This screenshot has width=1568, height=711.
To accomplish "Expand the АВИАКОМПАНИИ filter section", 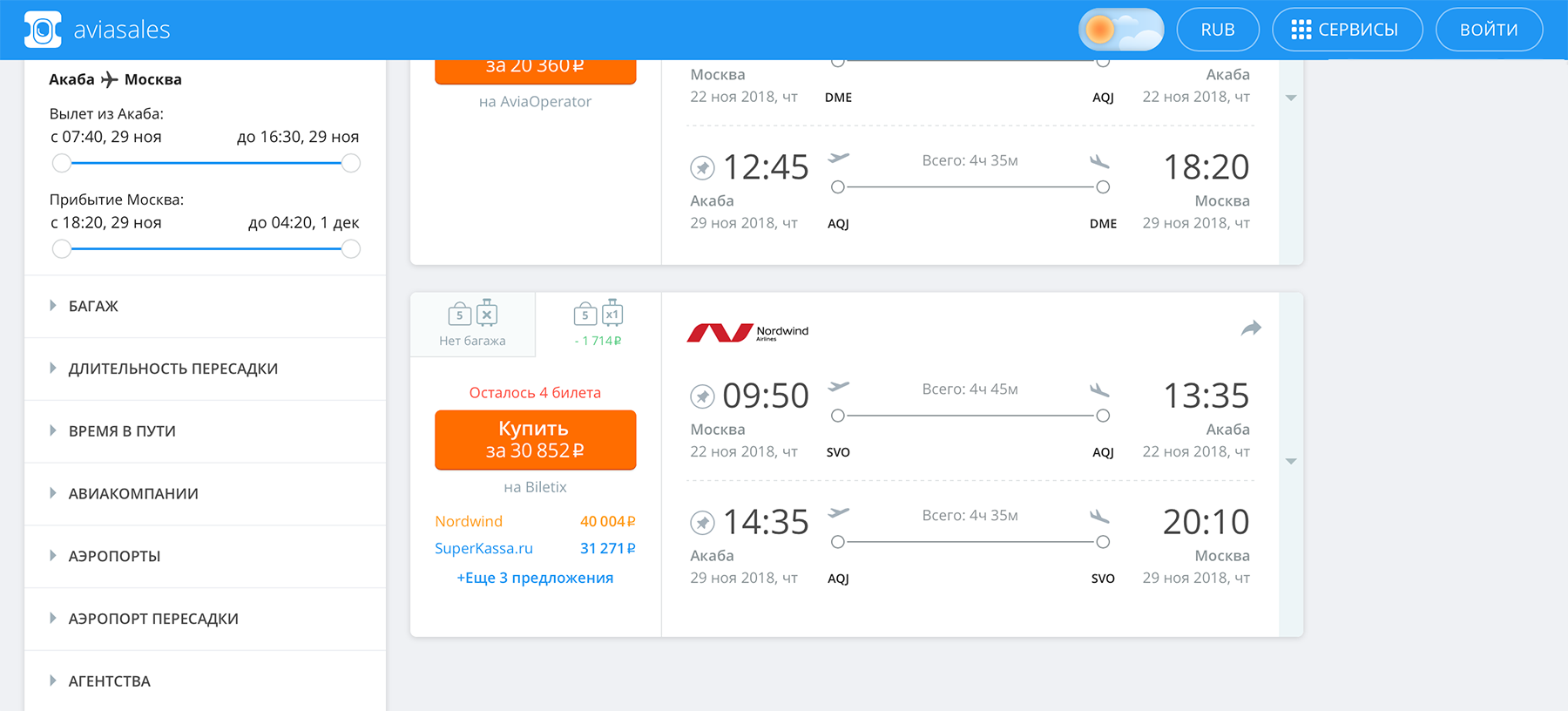I will coord(133,494).
